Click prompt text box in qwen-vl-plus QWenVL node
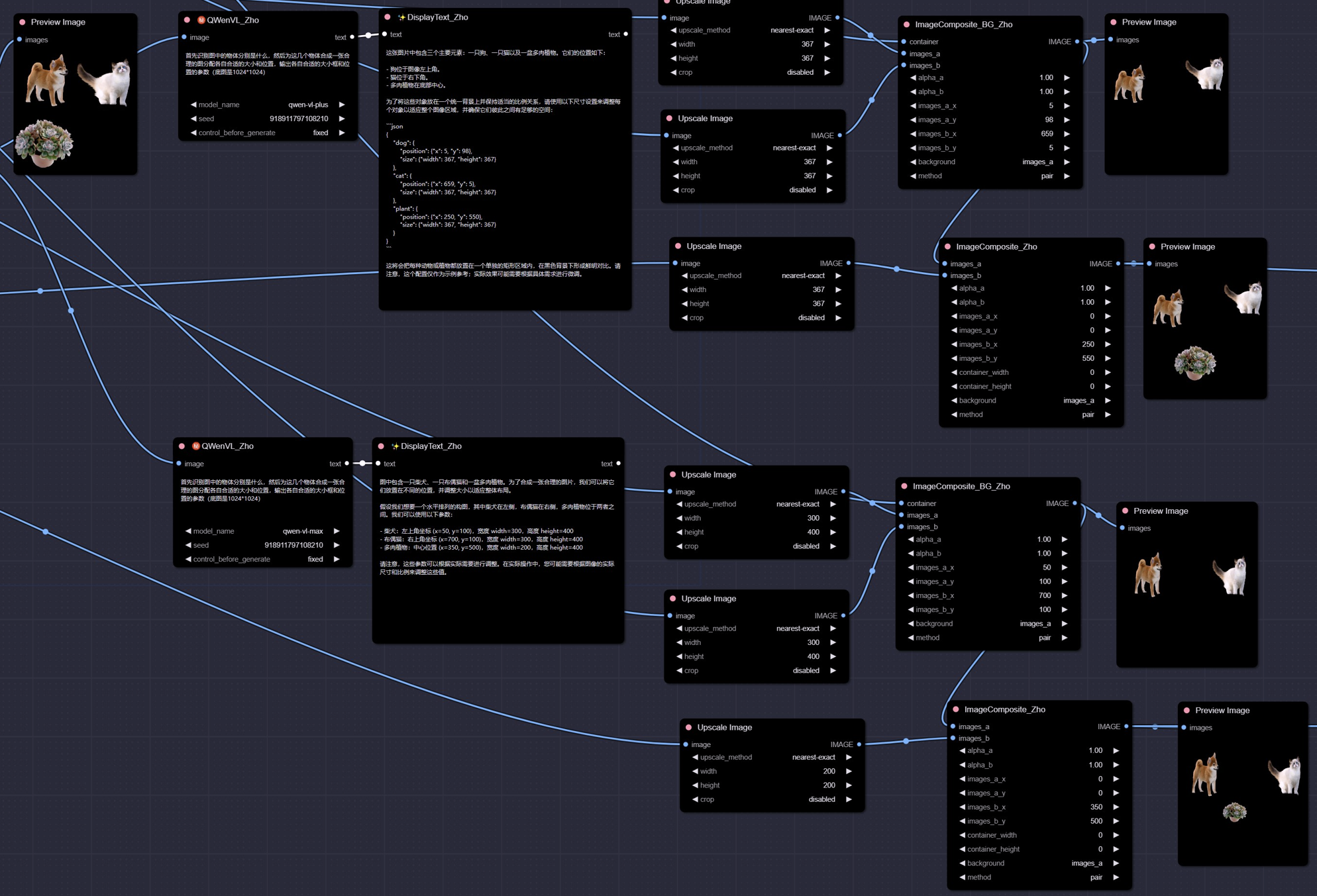This screenshot has width=1317, height=896. (x=268, y=72)
